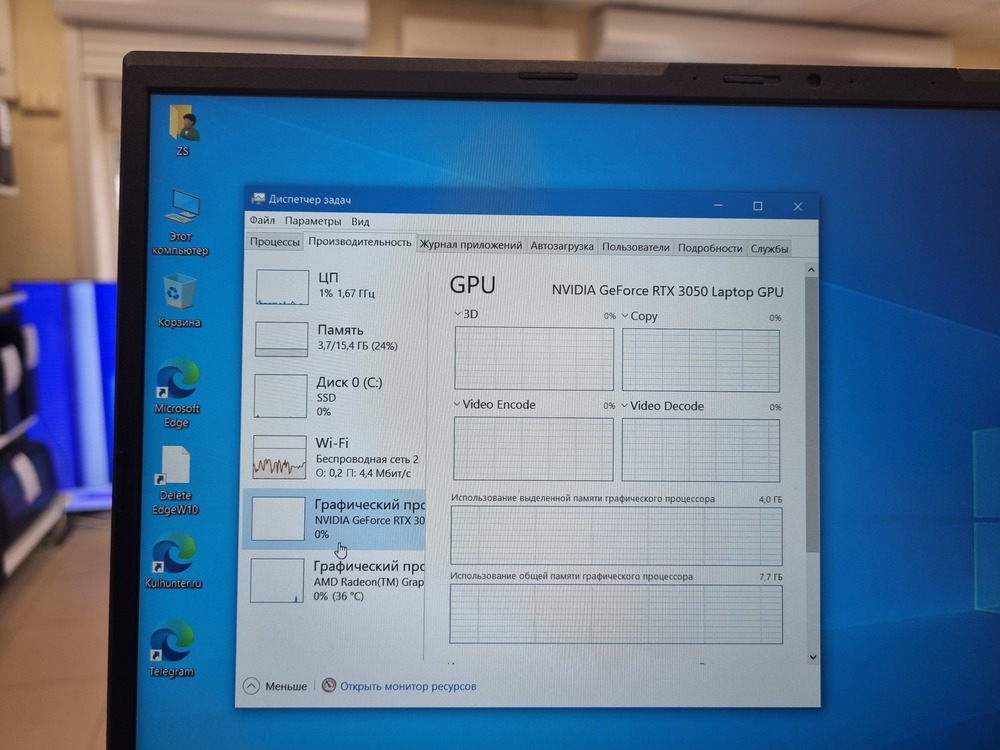Open the Kulhunter.ru desktop shortcut
Image resolution: width=1000 pixels, height=750 pixels.
(x=173, y=561)
